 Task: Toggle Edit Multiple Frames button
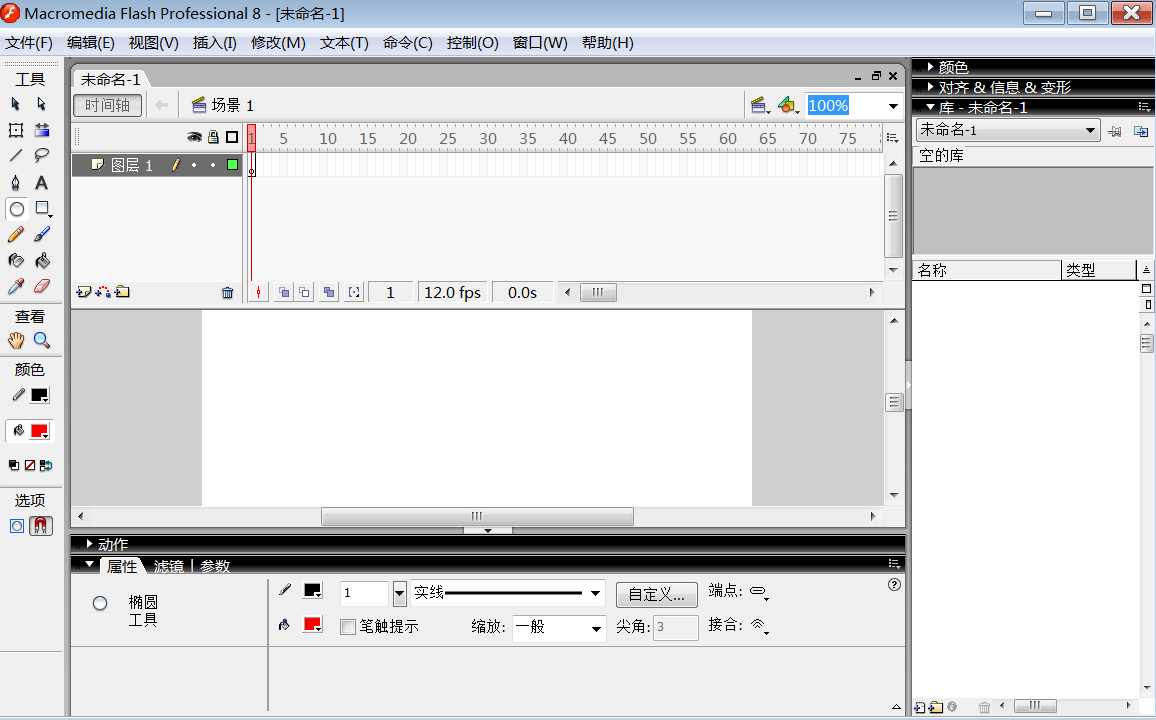click(x=329, y=293)
